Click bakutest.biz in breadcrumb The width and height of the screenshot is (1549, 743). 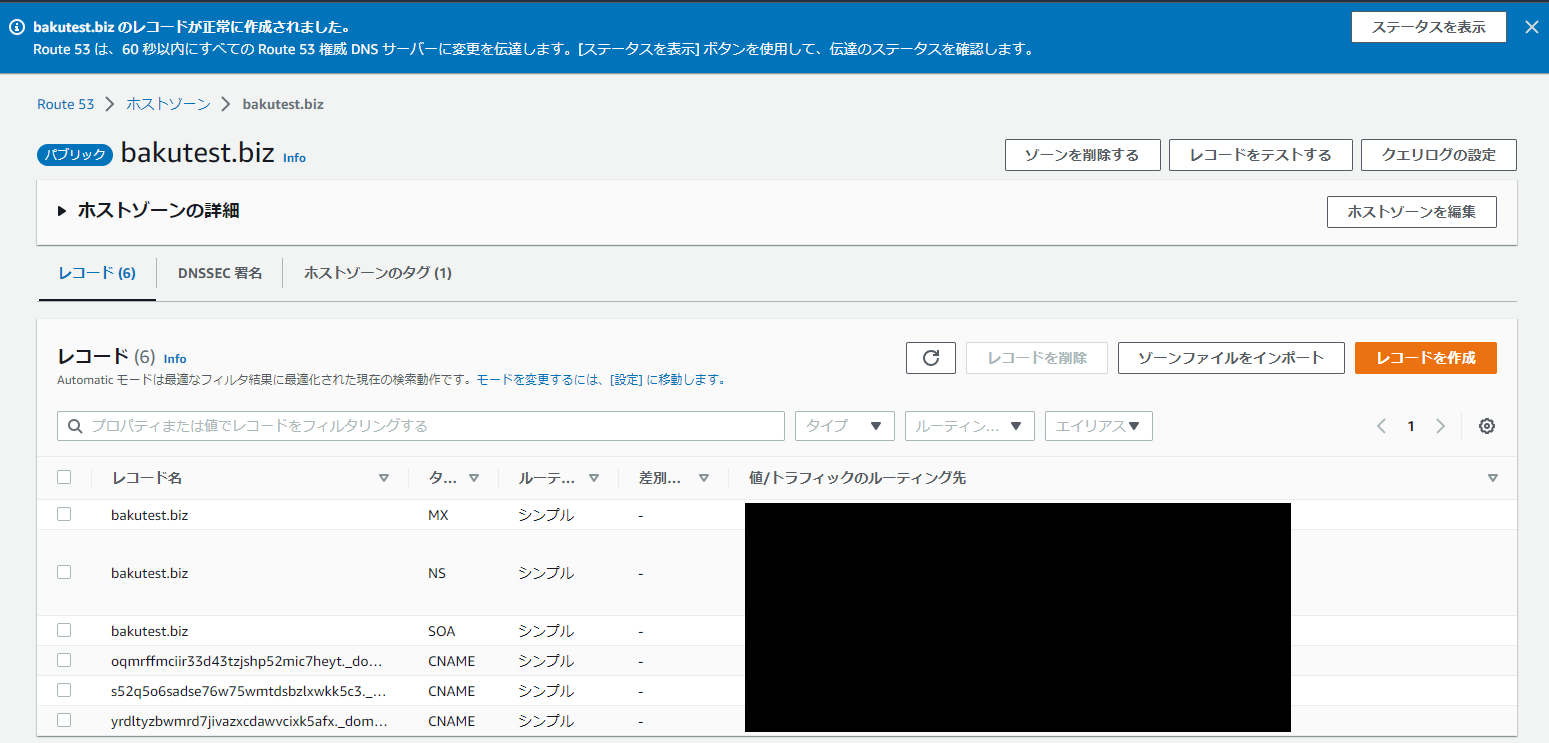click(283, 104)
